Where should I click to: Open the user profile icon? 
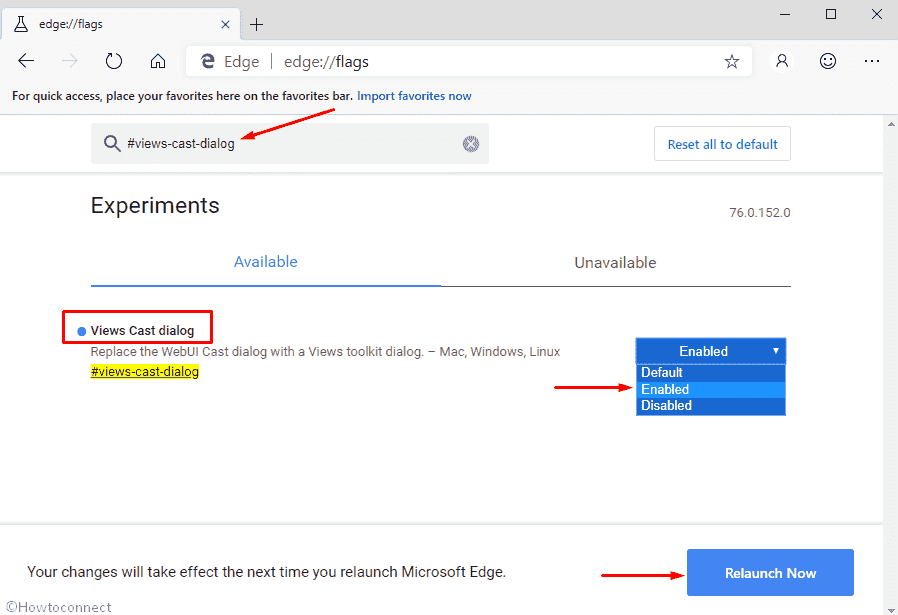(782, 61)
